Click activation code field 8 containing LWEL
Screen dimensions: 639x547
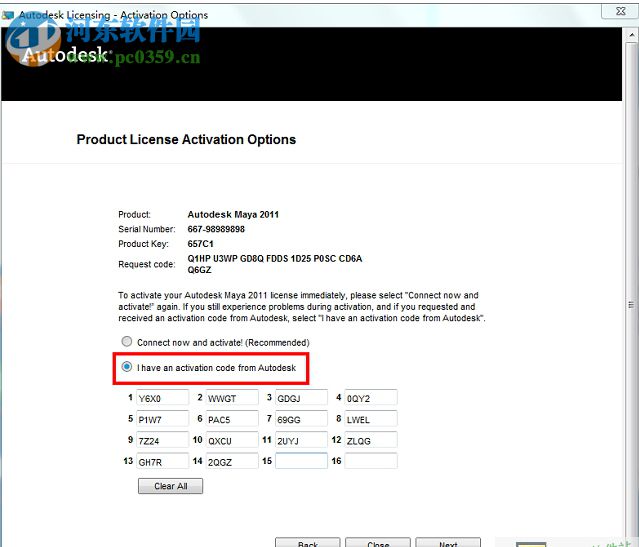[371, 419]
